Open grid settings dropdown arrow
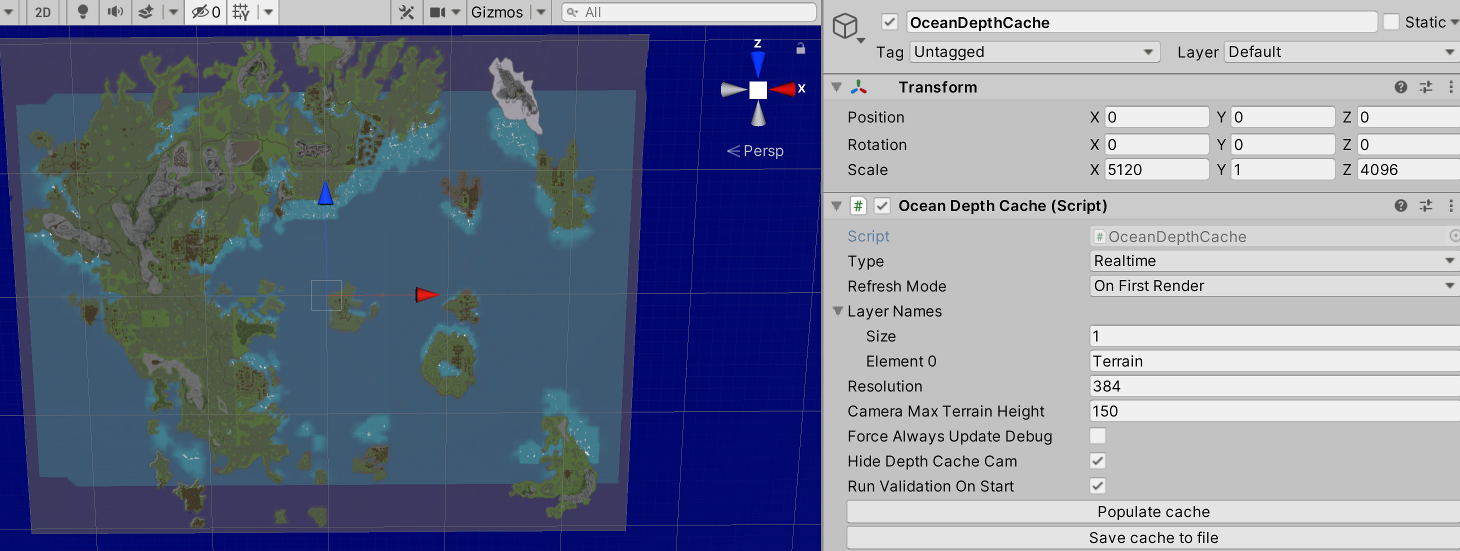This screenshot has width=1460, height=551. [268, 12]
